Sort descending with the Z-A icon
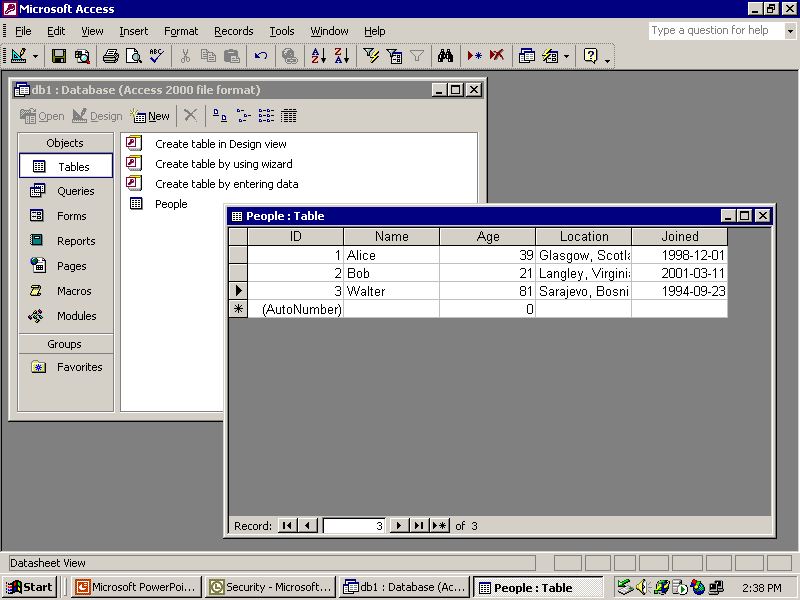Screen dimensions: 800x600 [342, 56]
